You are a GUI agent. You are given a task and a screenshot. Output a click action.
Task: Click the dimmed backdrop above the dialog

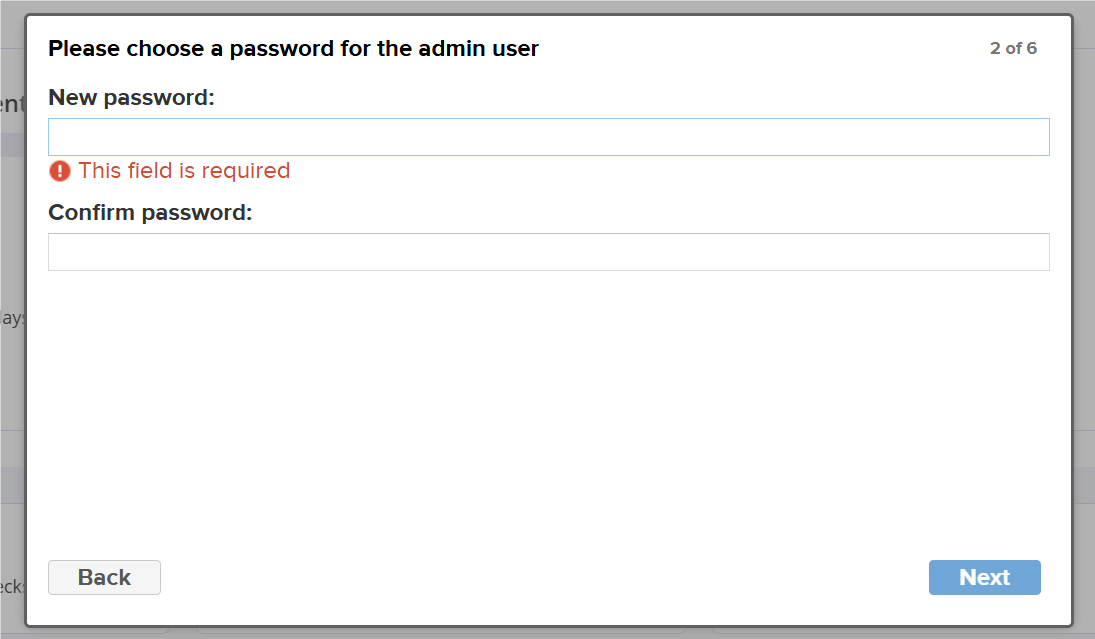click(x=548, y=6)
